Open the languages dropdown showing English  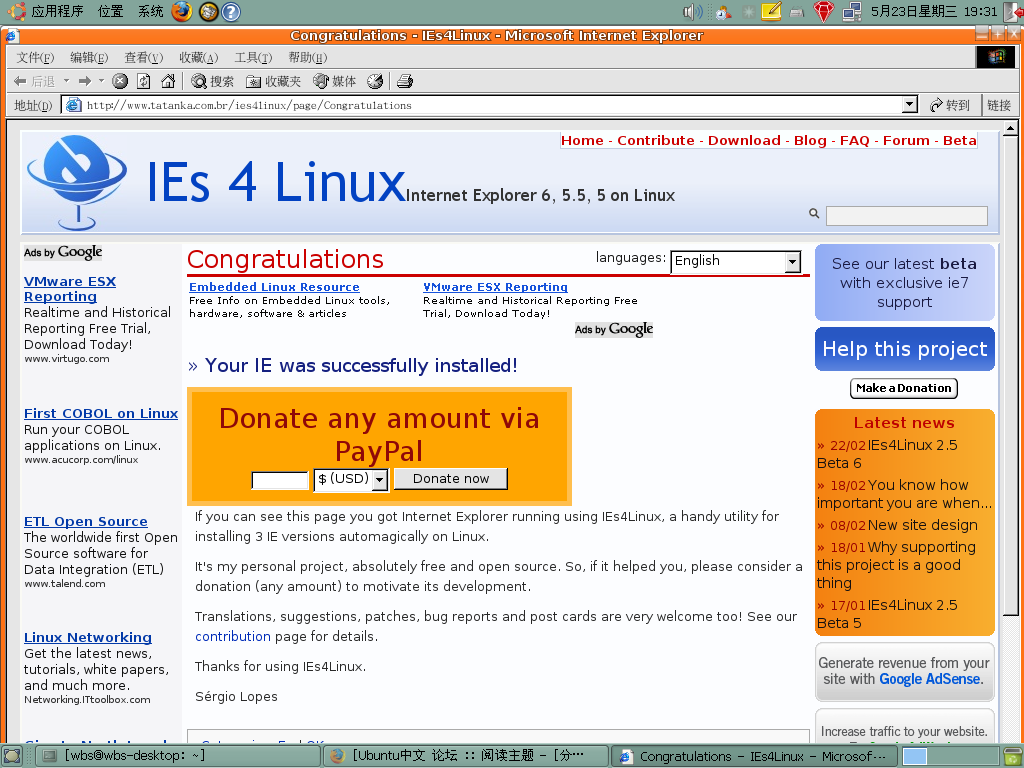(735, 262)
